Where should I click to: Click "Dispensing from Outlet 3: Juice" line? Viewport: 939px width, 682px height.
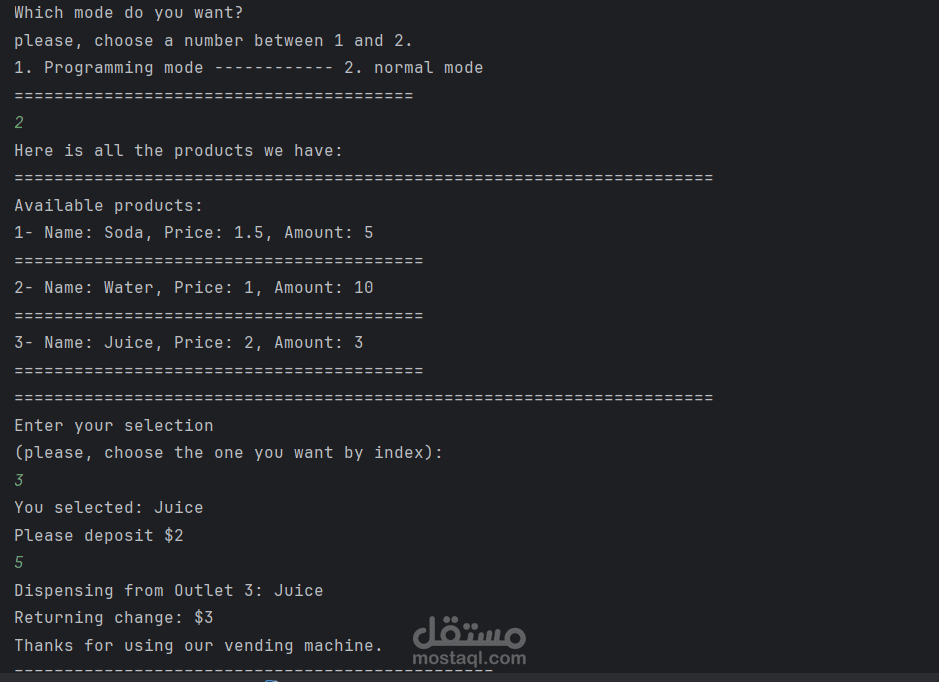point(168,591)
